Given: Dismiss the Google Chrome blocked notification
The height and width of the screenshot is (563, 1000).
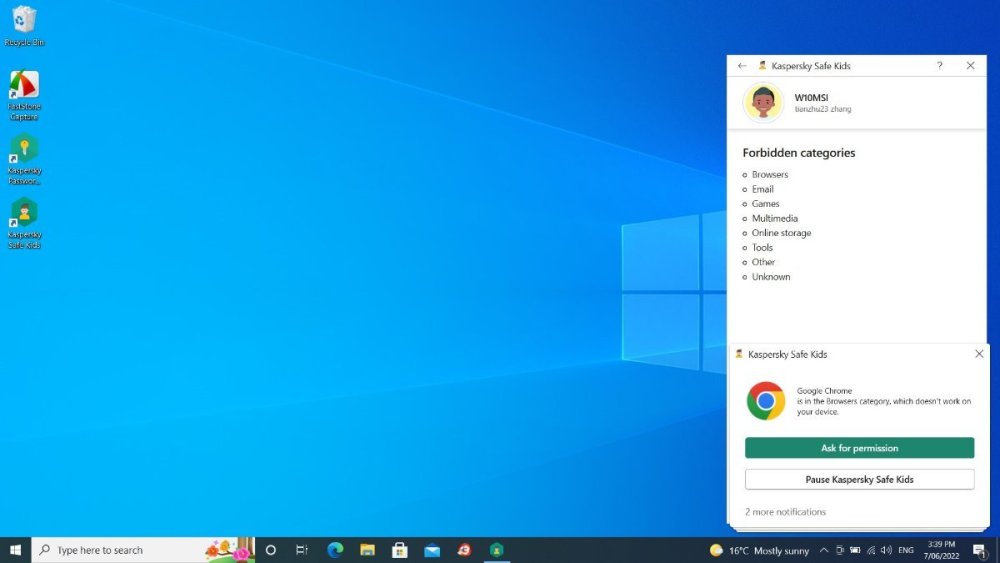Looking at the screenshot, I should pyautogui.click(x=979, y=354).
